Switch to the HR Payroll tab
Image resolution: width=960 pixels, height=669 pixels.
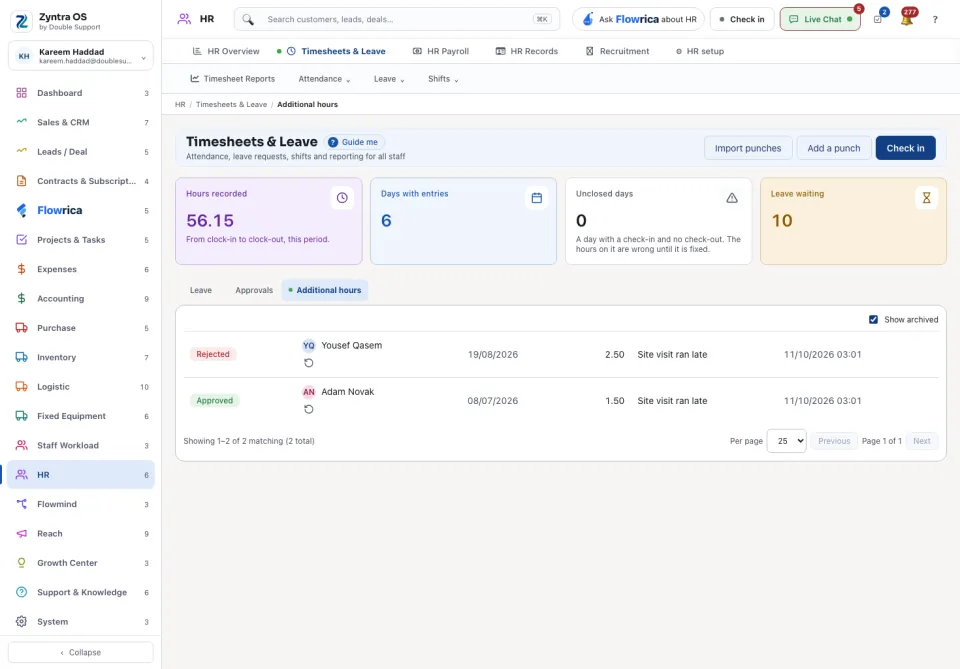[441, 51]
